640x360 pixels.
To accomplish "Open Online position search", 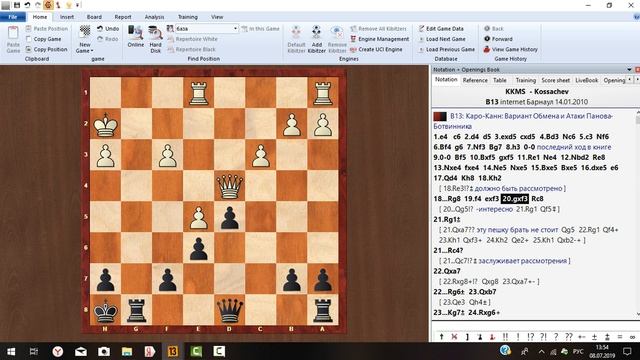I will 136,37.
